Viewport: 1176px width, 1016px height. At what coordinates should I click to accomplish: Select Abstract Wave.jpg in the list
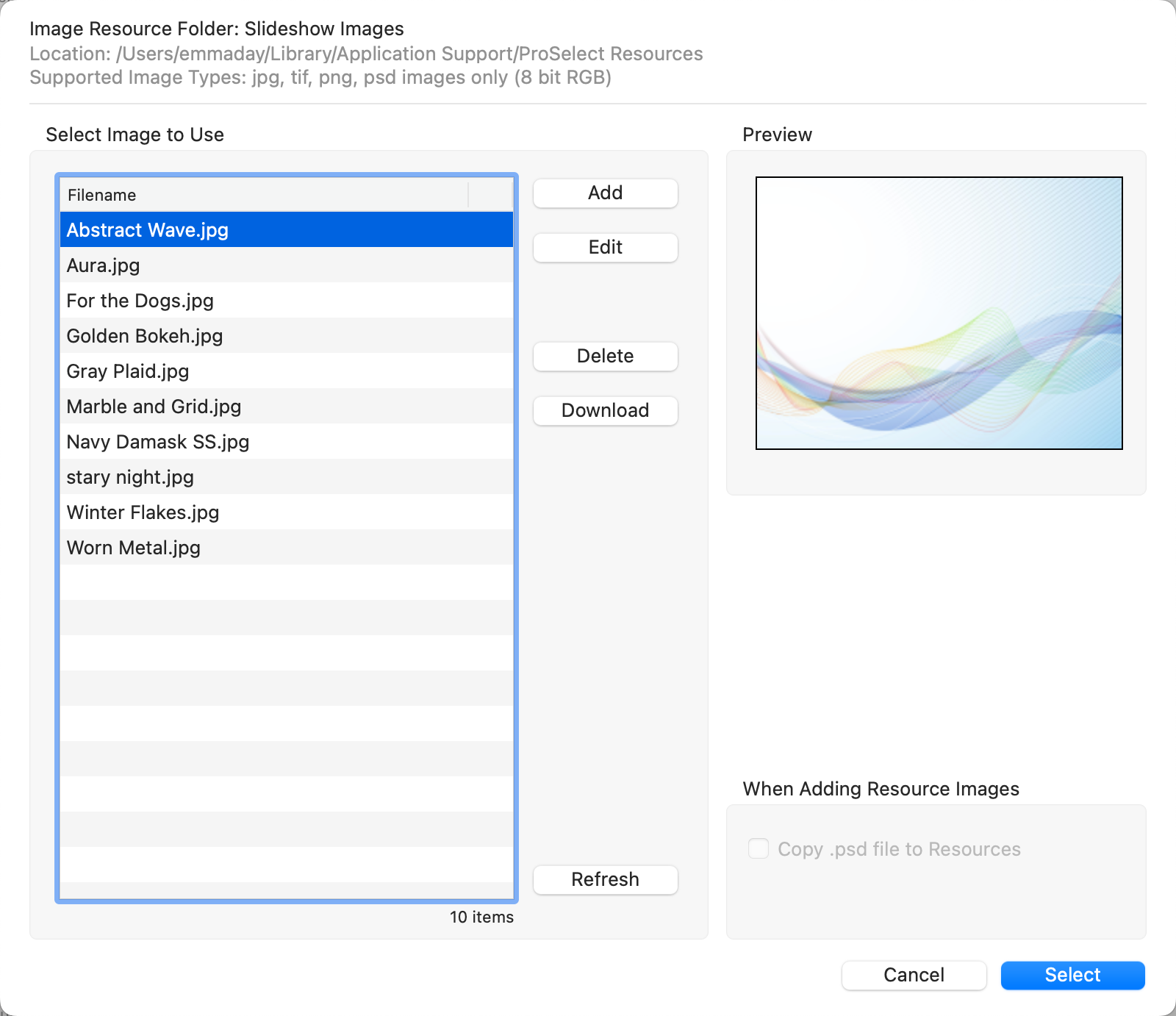tap(147, 230)
